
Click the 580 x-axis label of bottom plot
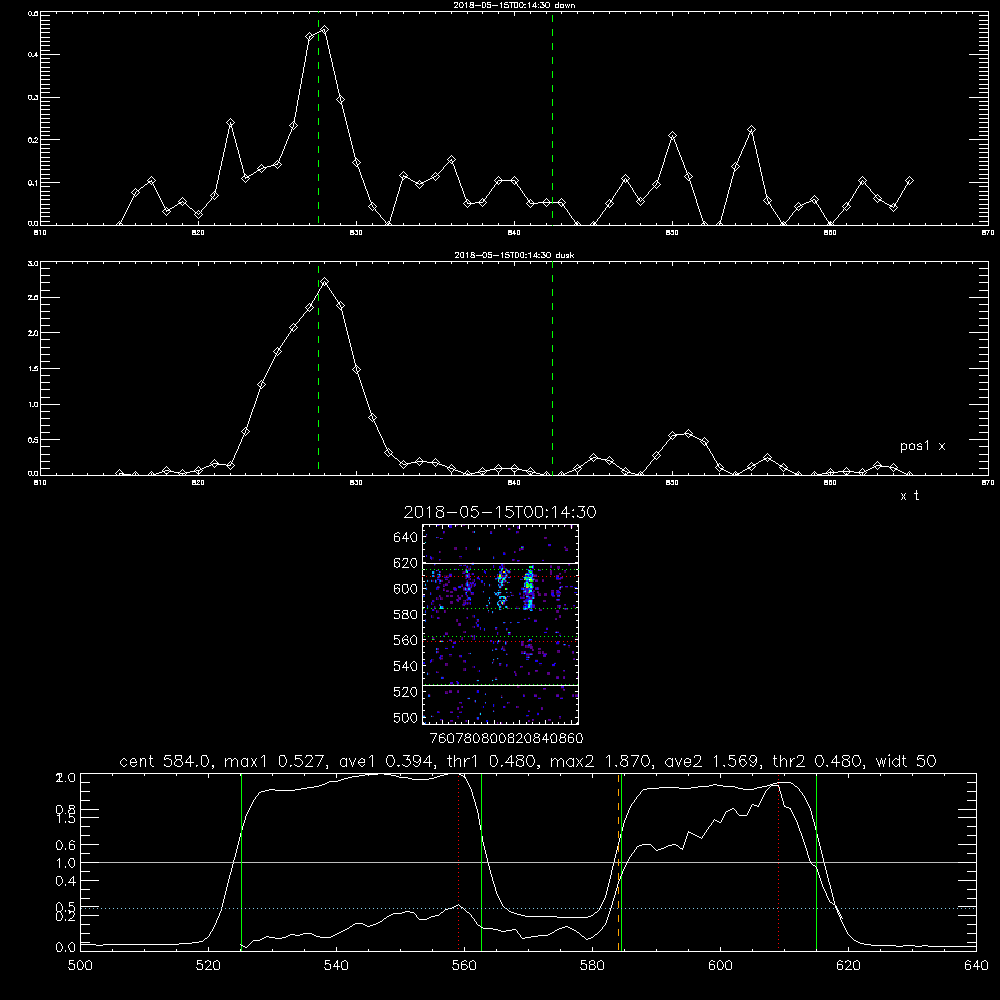592,966
